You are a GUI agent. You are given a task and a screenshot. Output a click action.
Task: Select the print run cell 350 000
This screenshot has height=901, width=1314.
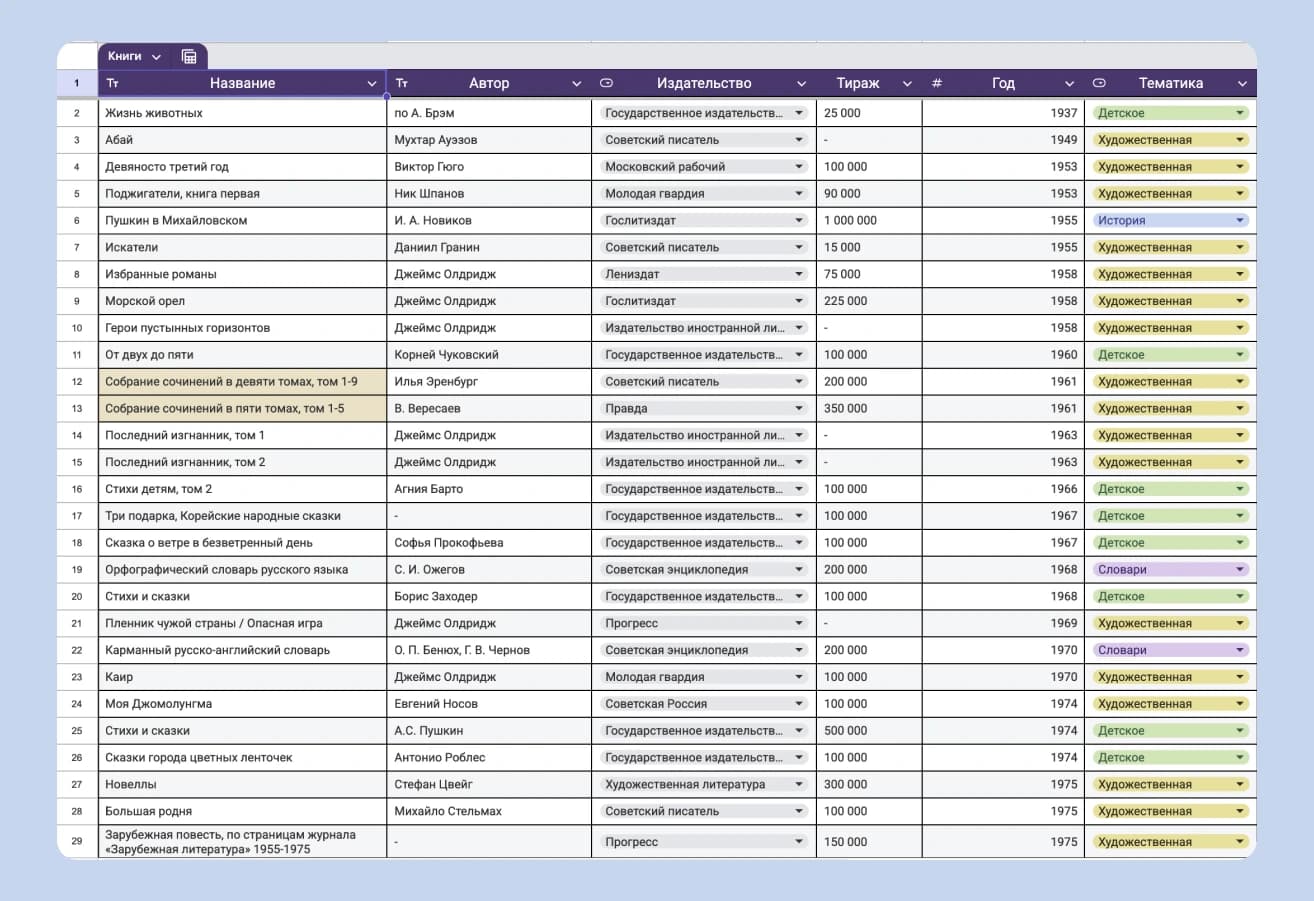[x=869, y=408]
